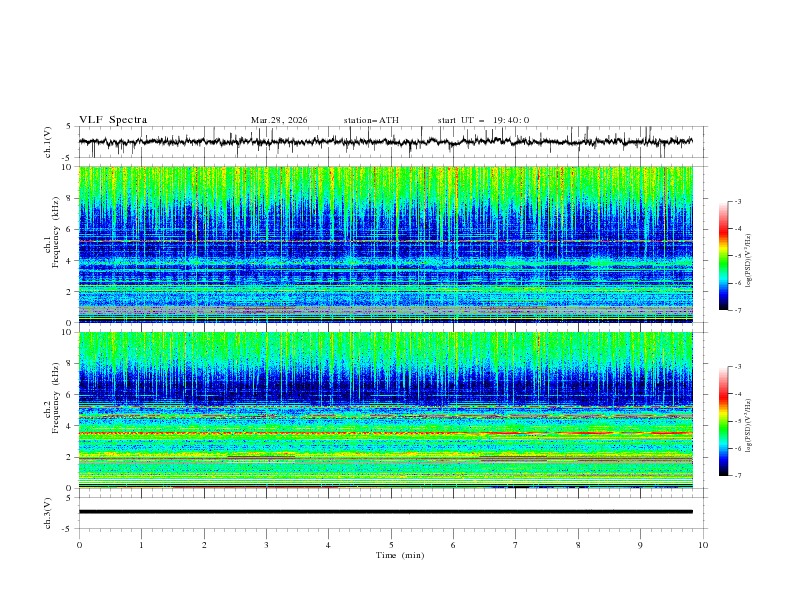The width and height of the screenshot is (792, 612).
Task: Click the ch.2 spectrogram color scale bar
Action: click(x=723, y=421)
